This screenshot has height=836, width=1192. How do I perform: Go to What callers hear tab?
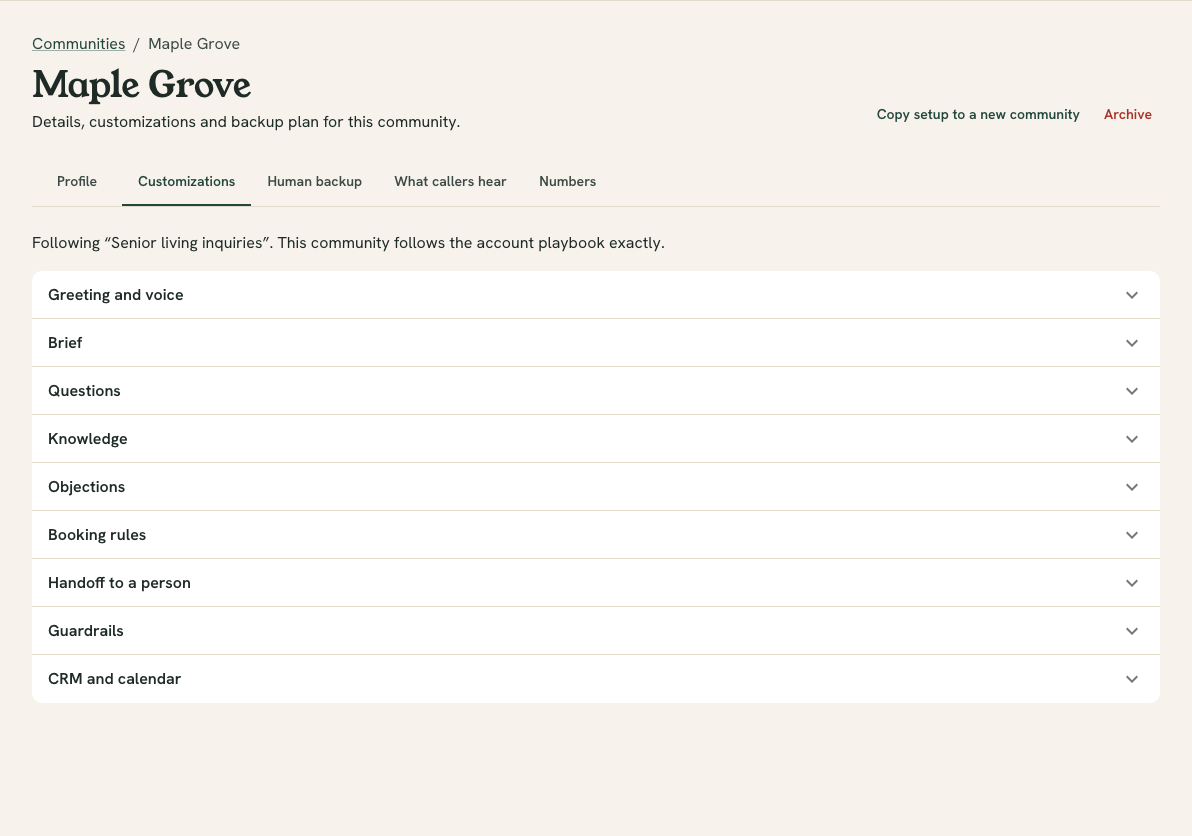(450, 182)
